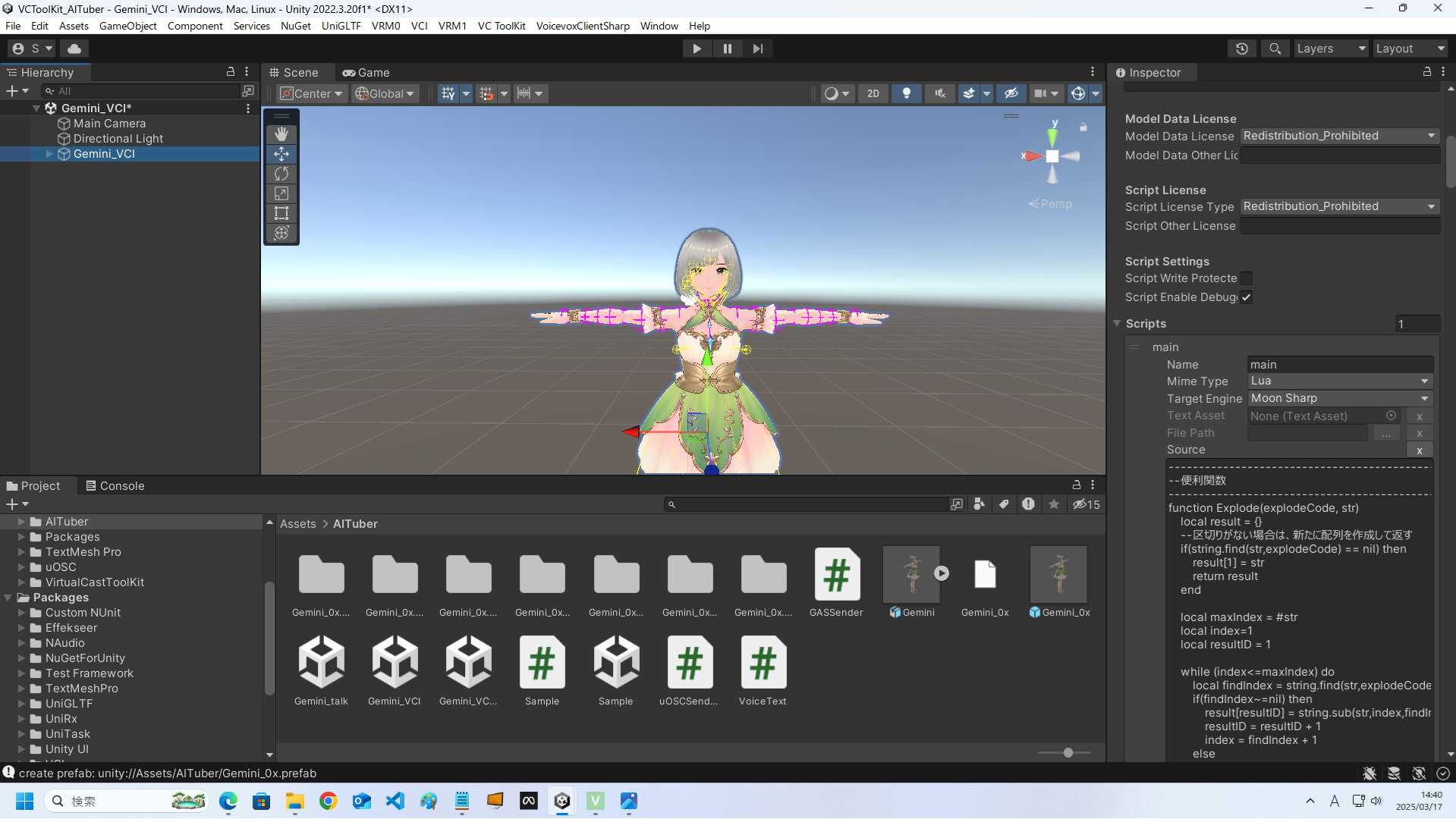
Task: Open the Layout dropdown
Action: tap(1411, 49)
